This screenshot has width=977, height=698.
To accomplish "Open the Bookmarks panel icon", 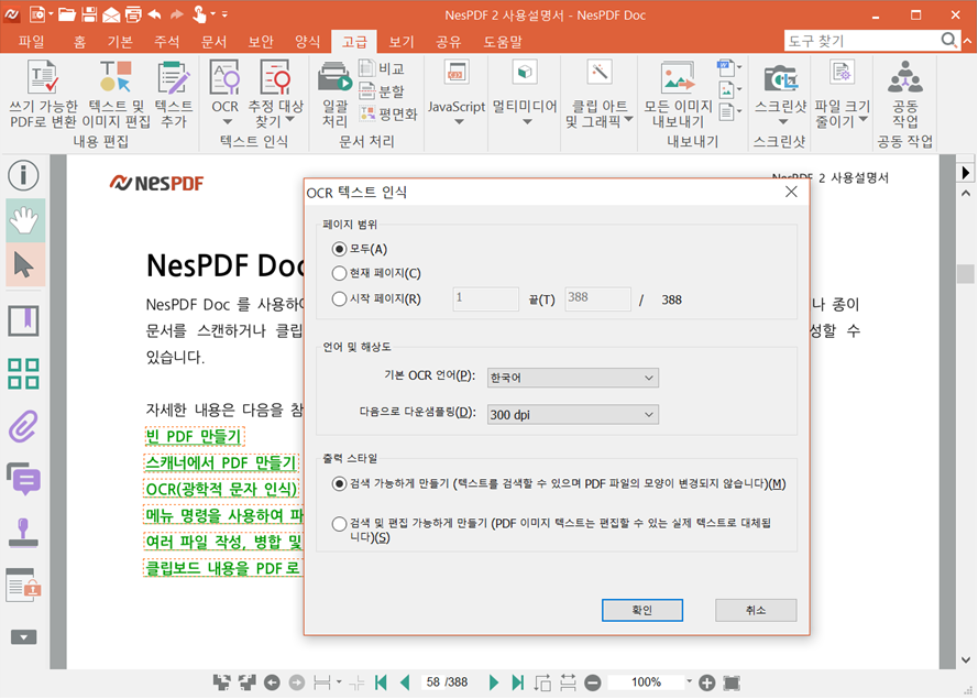I will (x=24, y=321).
